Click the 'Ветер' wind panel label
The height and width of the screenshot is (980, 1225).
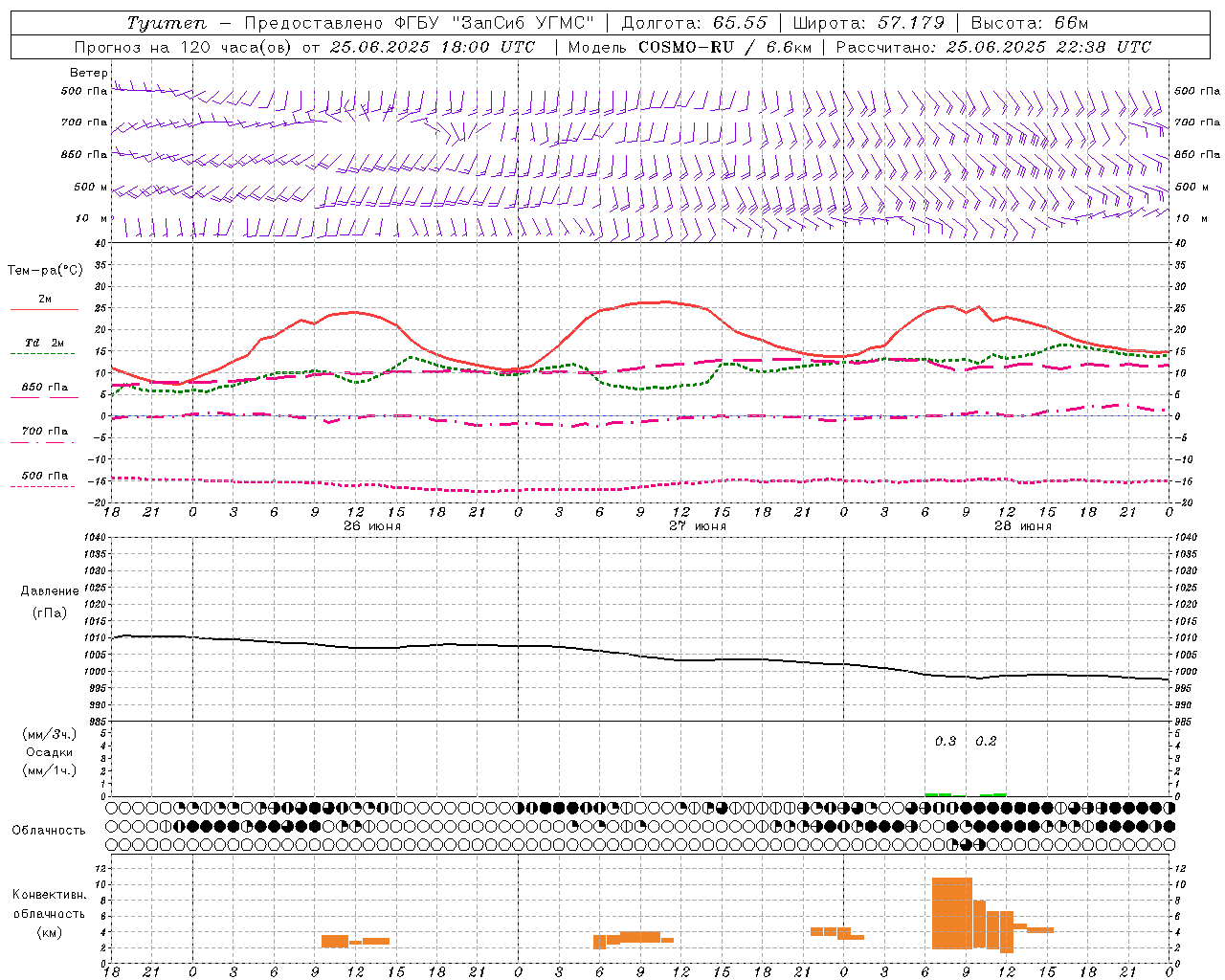tap(88, 73)
